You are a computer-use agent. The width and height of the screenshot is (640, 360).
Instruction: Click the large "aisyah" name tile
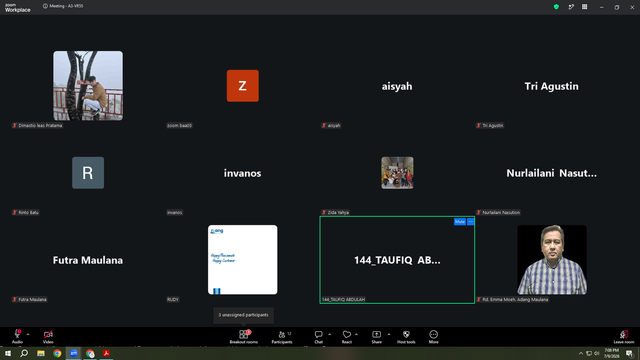click(397, 86)
